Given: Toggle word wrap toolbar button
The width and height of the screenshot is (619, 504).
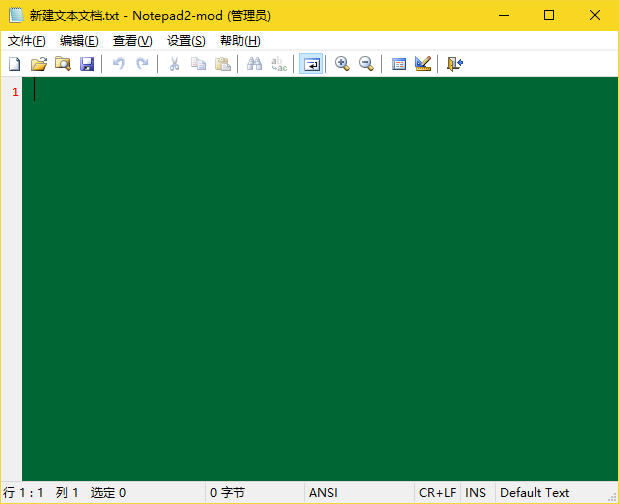Looking at the screenshot, I should tap(311, 64).
